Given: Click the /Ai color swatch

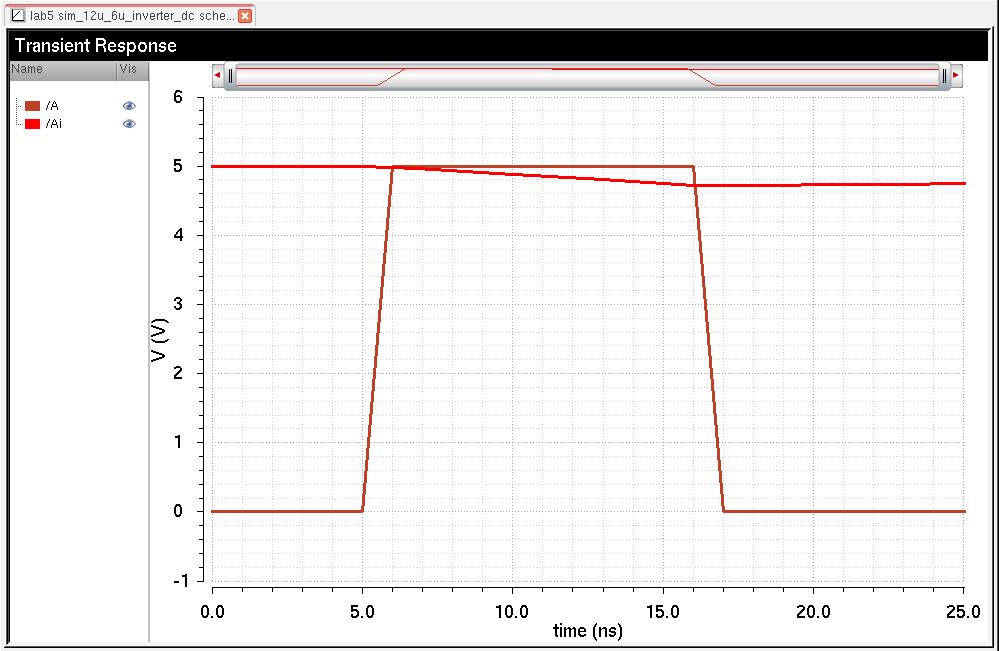Looking at the screenshot, I should click(x=32, y=124).
